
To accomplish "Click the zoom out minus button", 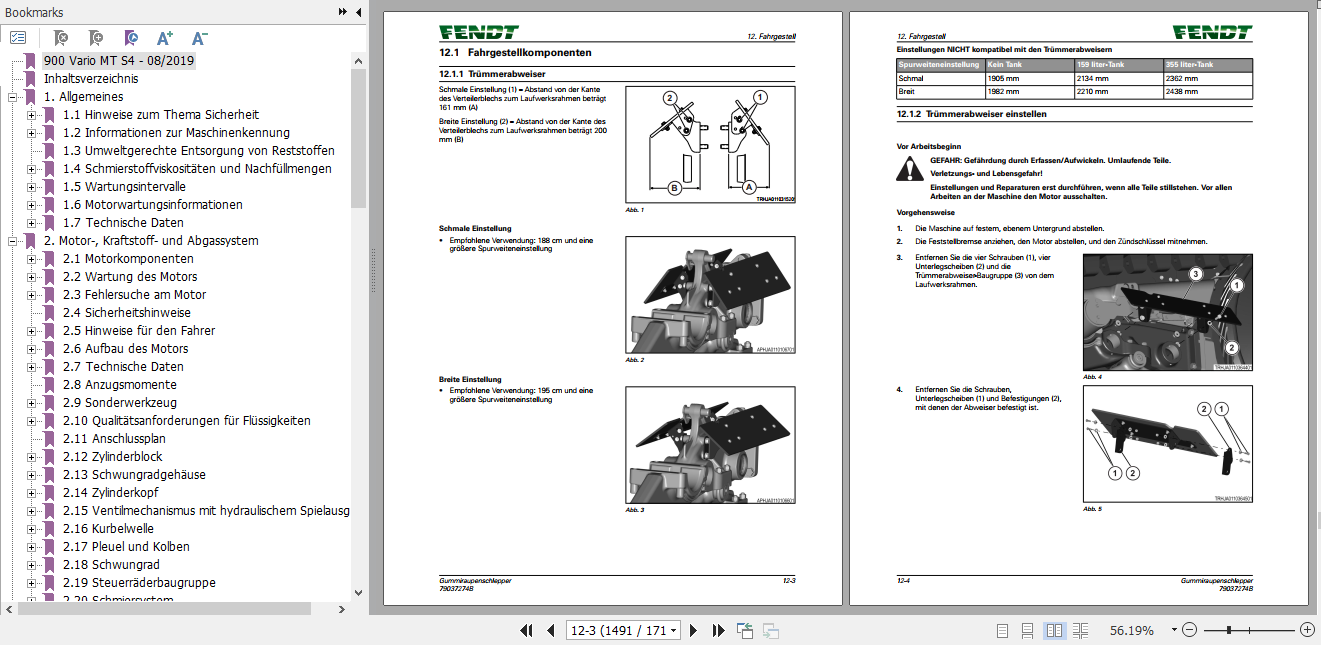I will coord(1189,630).
